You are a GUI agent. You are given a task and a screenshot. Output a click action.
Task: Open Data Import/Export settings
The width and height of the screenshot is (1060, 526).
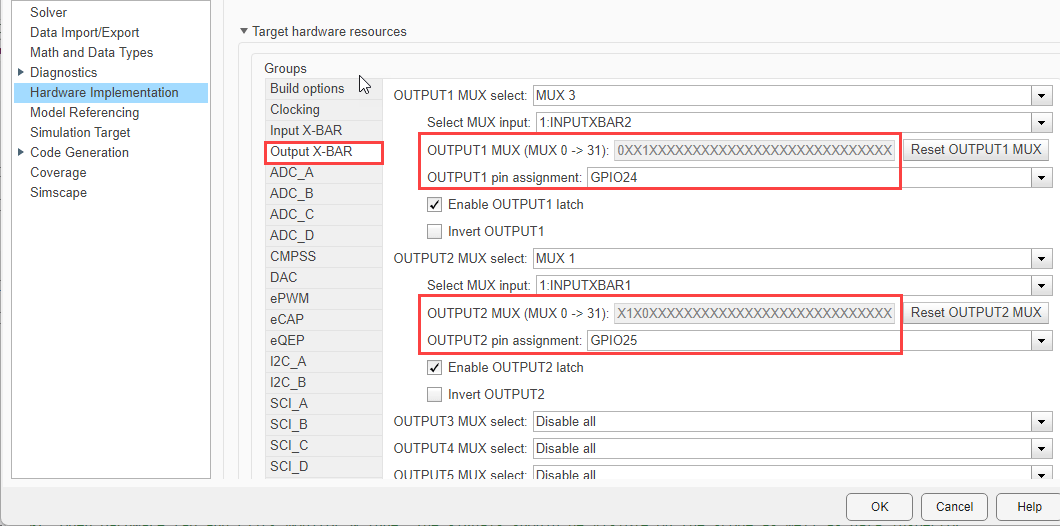pos(85,32)
